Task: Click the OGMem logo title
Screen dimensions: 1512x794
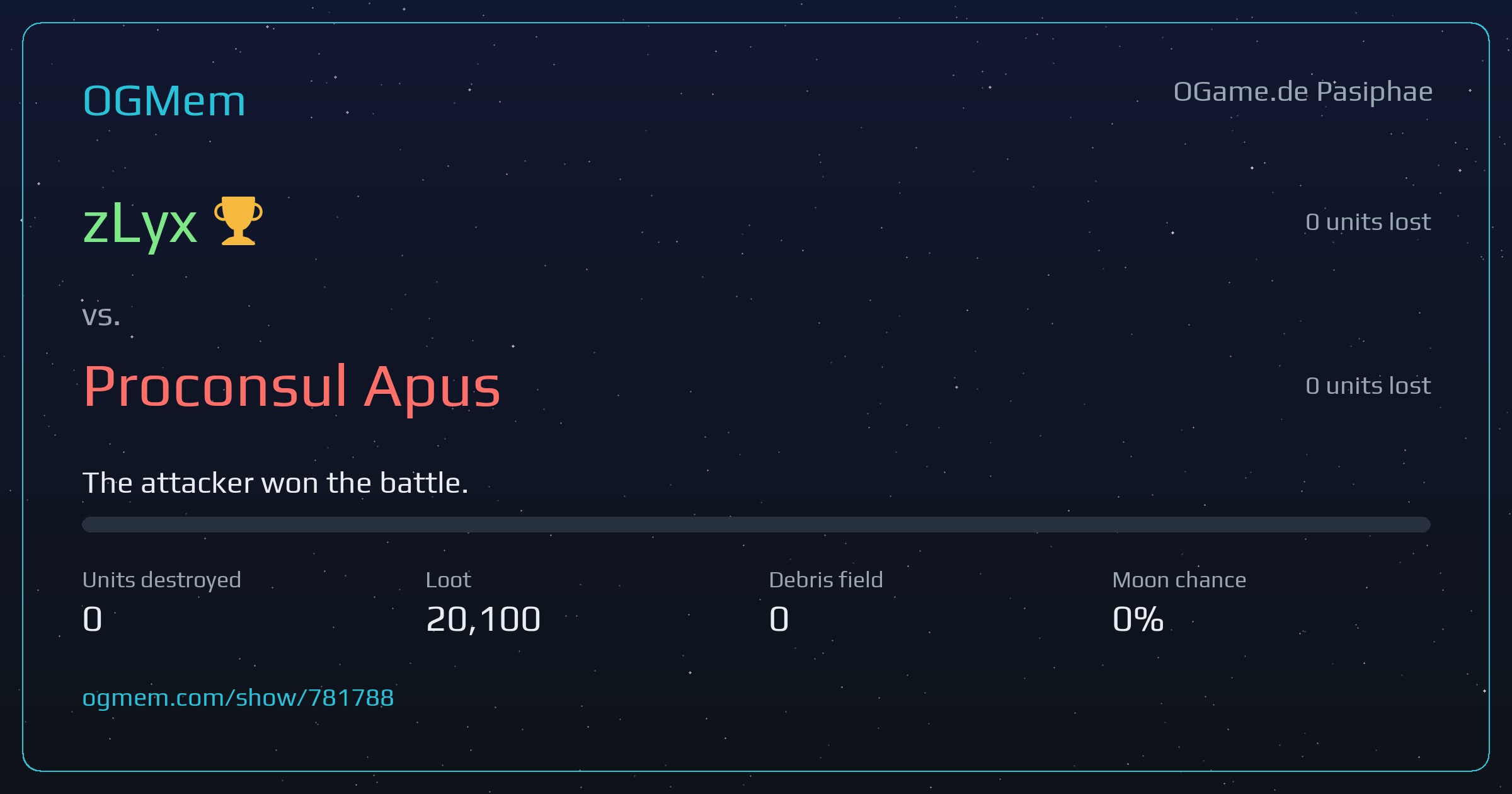Action: [x=164, y=101]
